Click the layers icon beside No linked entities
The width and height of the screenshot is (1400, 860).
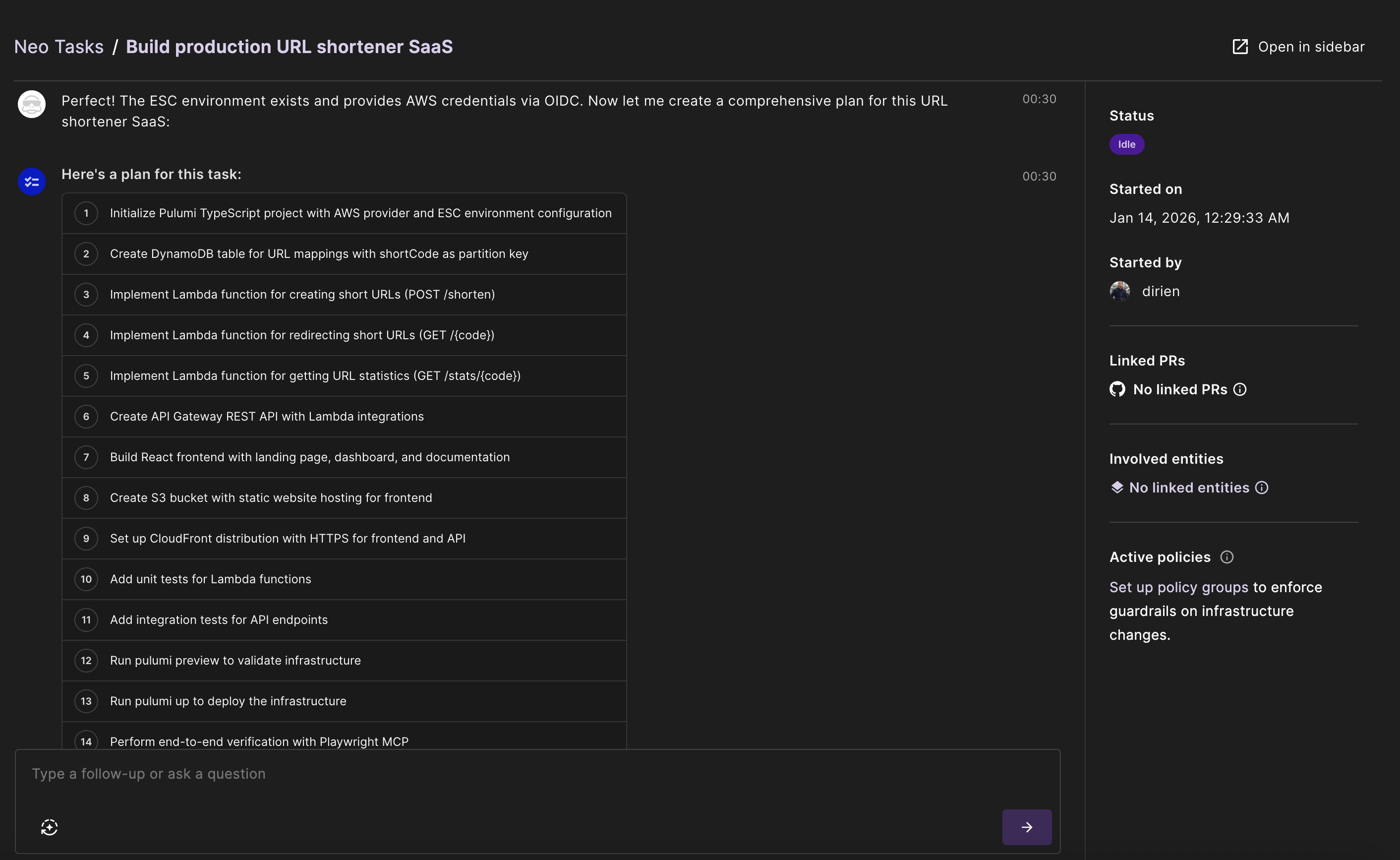(x=1117, y=488)
